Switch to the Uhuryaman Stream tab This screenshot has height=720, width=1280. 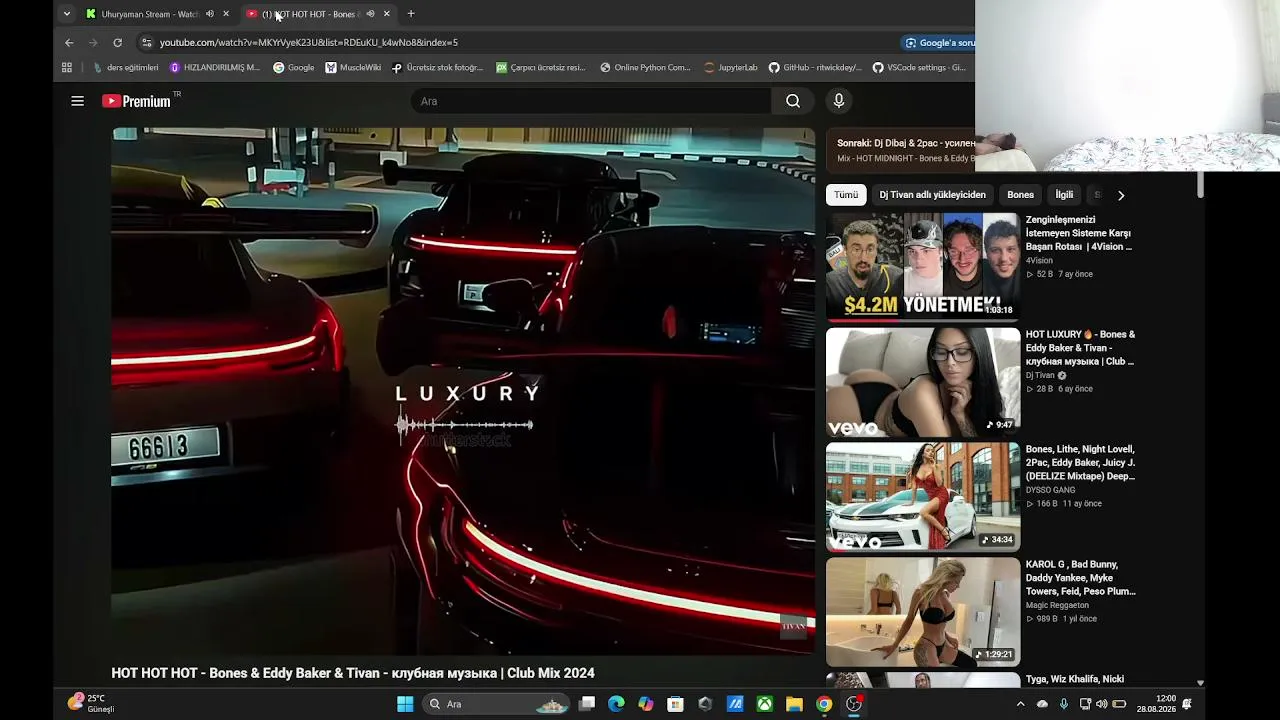149,14
